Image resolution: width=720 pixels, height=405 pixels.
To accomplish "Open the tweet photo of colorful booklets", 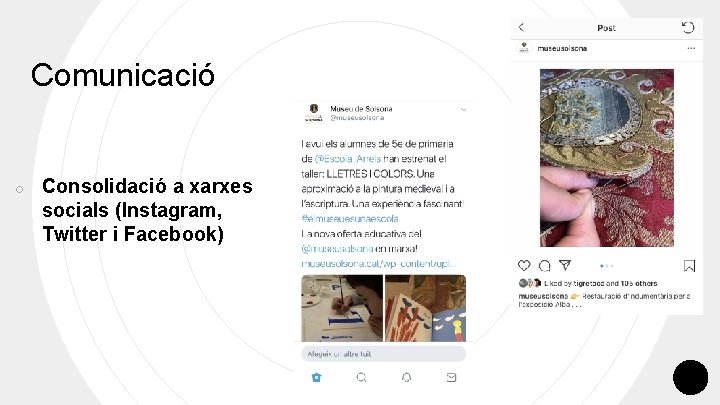I will pyautogui.click(x=425, y=308).
